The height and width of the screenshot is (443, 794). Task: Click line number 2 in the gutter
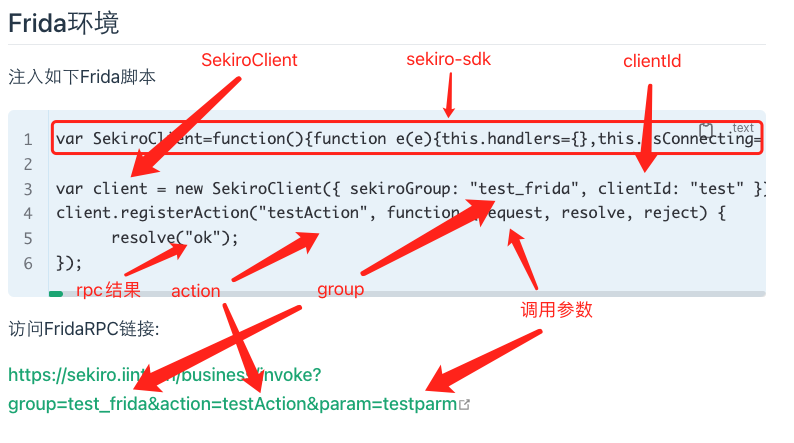tap(28, 164)
